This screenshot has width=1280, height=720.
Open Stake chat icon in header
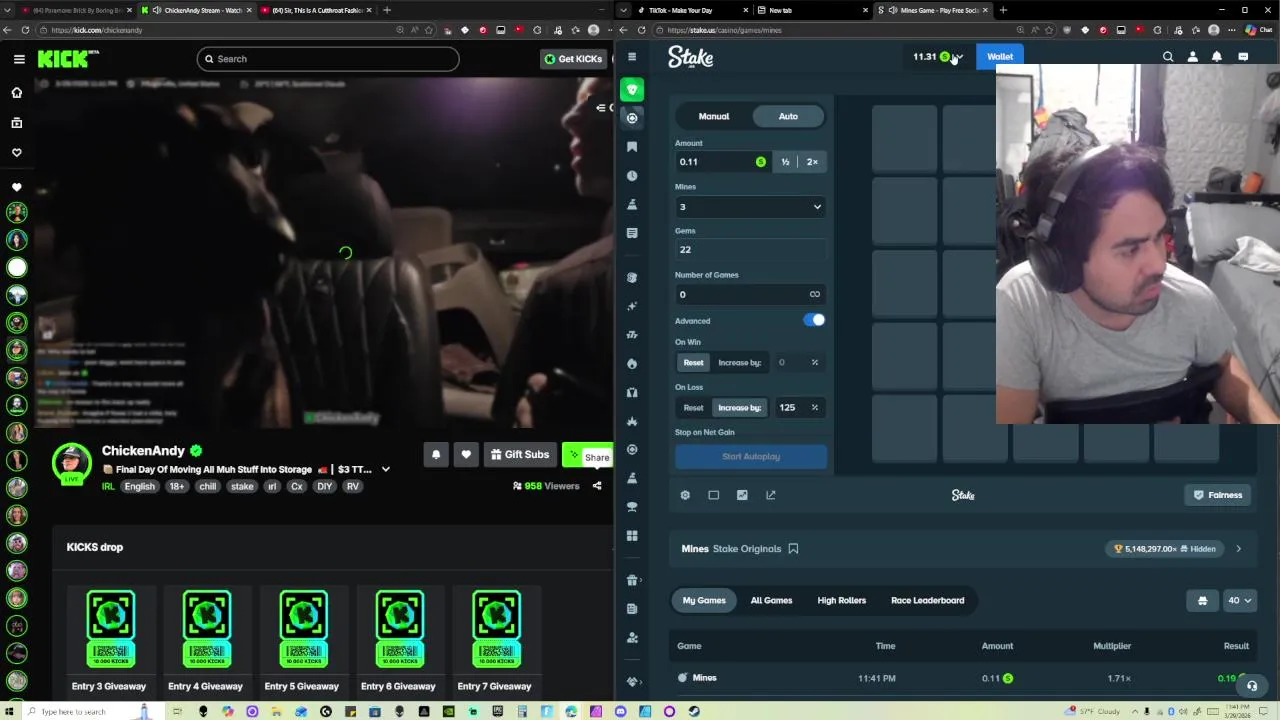[x=1243, y=57]
